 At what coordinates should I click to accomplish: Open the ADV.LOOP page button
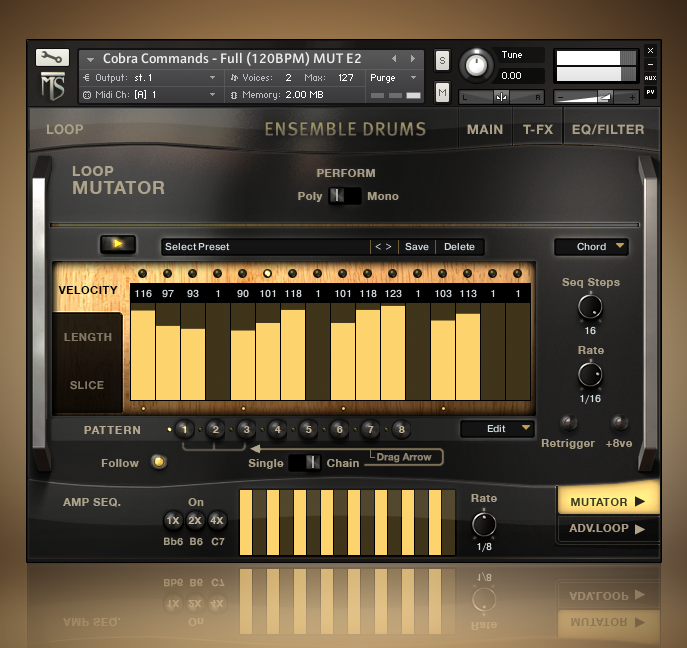tap(608, 528)
